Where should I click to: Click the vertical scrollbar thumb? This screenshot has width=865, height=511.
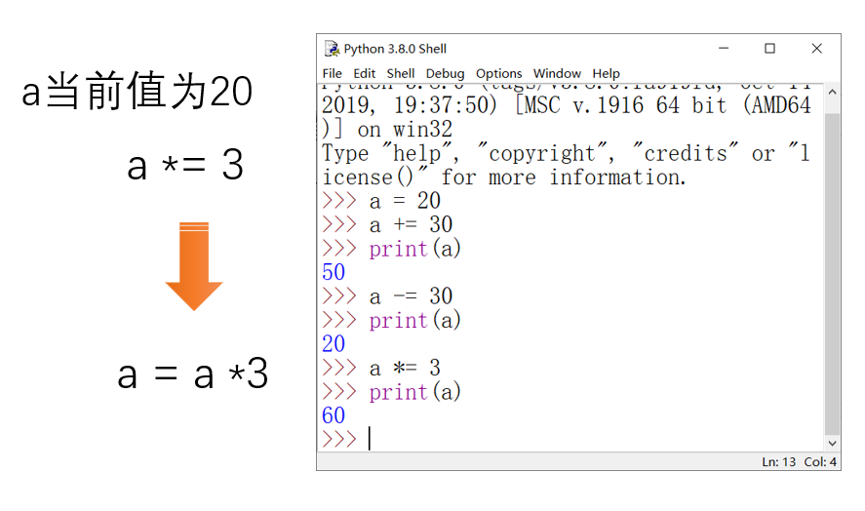point(832,274)
